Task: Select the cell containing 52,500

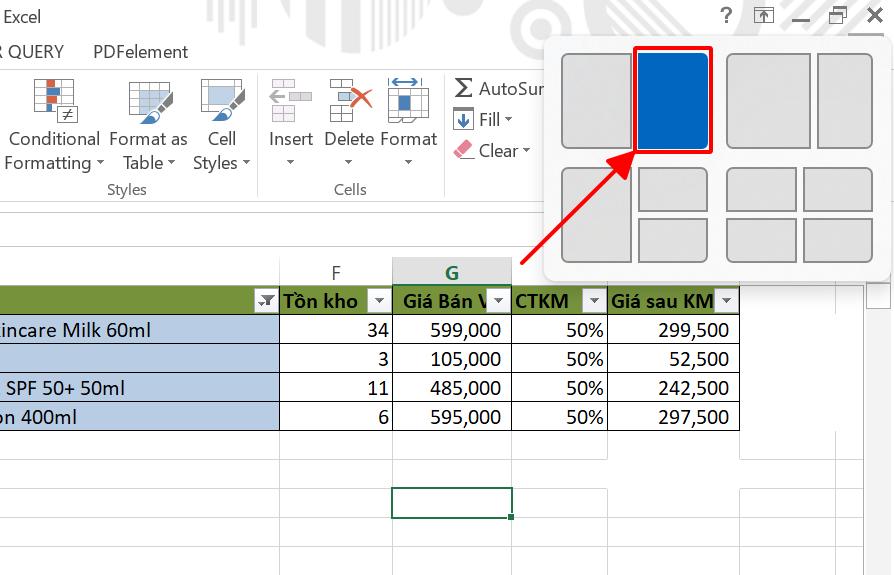Action: pyautogui.click(x=673, y=358)
